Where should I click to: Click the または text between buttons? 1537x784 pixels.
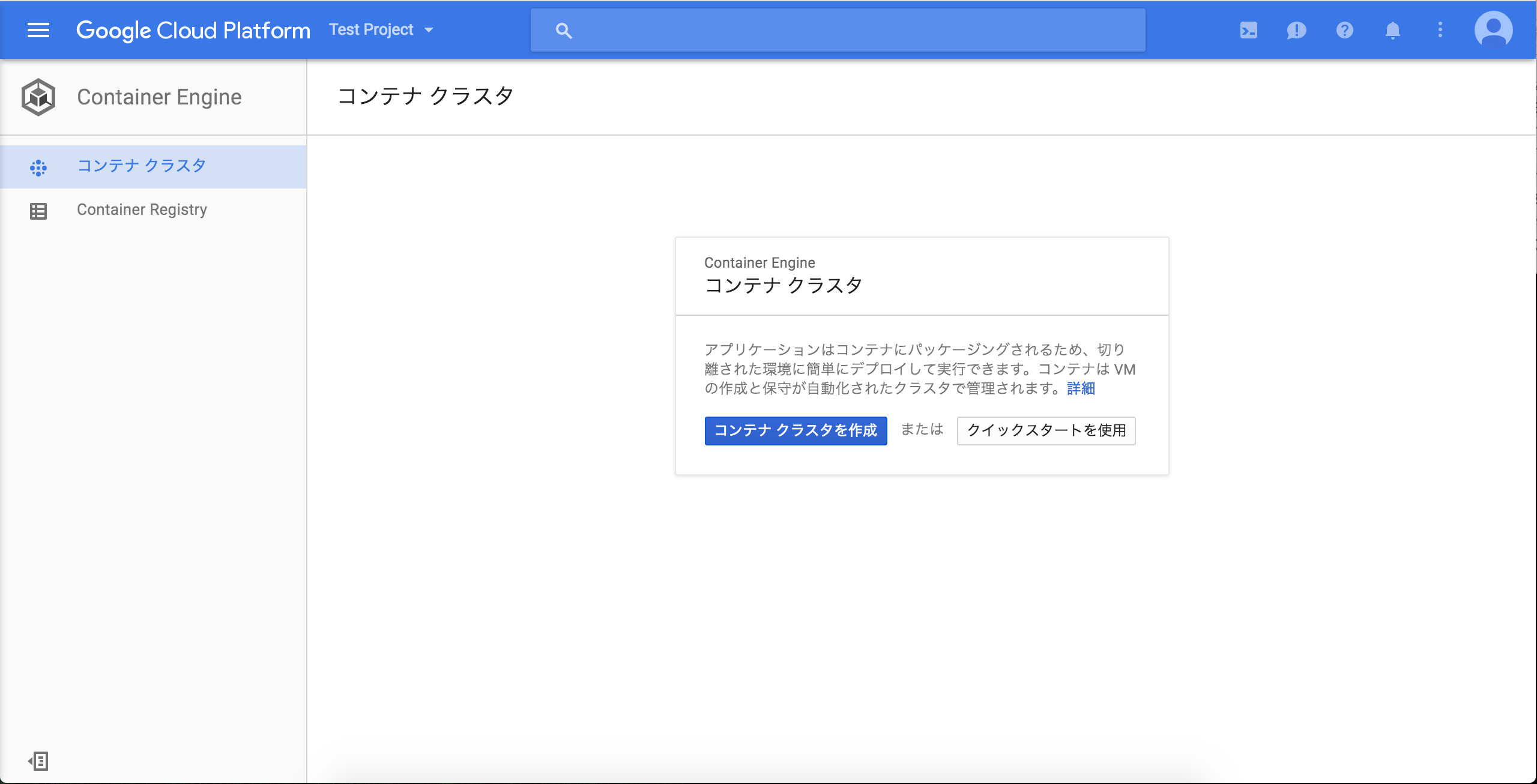(x=922, y=429)
